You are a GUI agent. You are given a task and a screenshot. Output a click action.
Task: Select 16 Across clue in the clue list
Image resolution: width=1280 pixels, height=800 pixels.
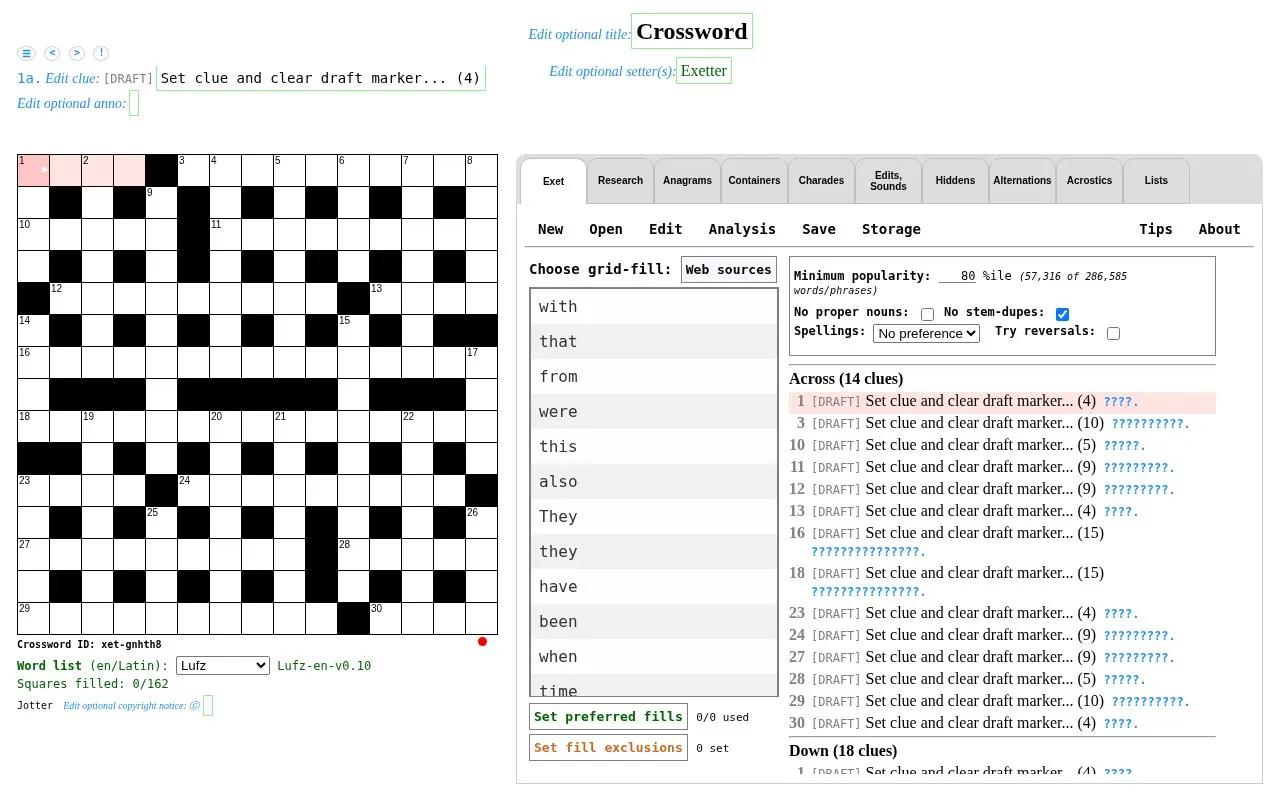click(1002, 542)
